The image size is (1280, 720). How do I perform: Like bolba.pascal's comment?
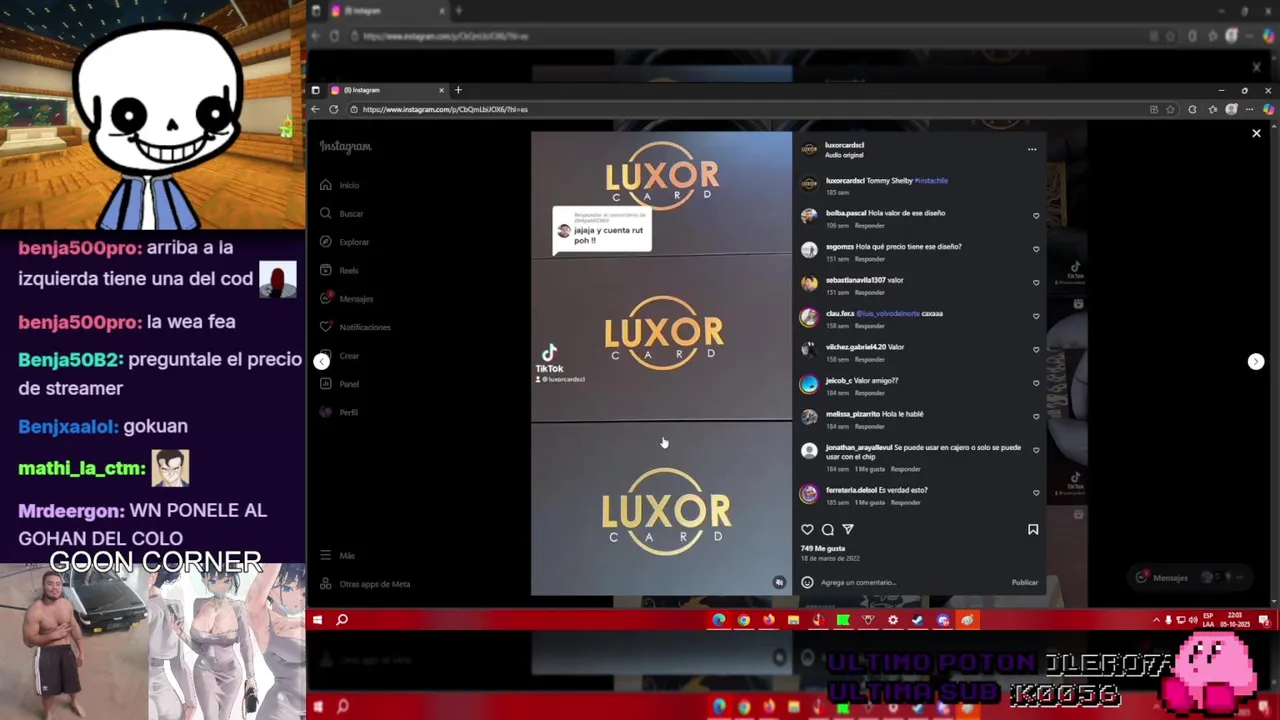[1036, 216]
